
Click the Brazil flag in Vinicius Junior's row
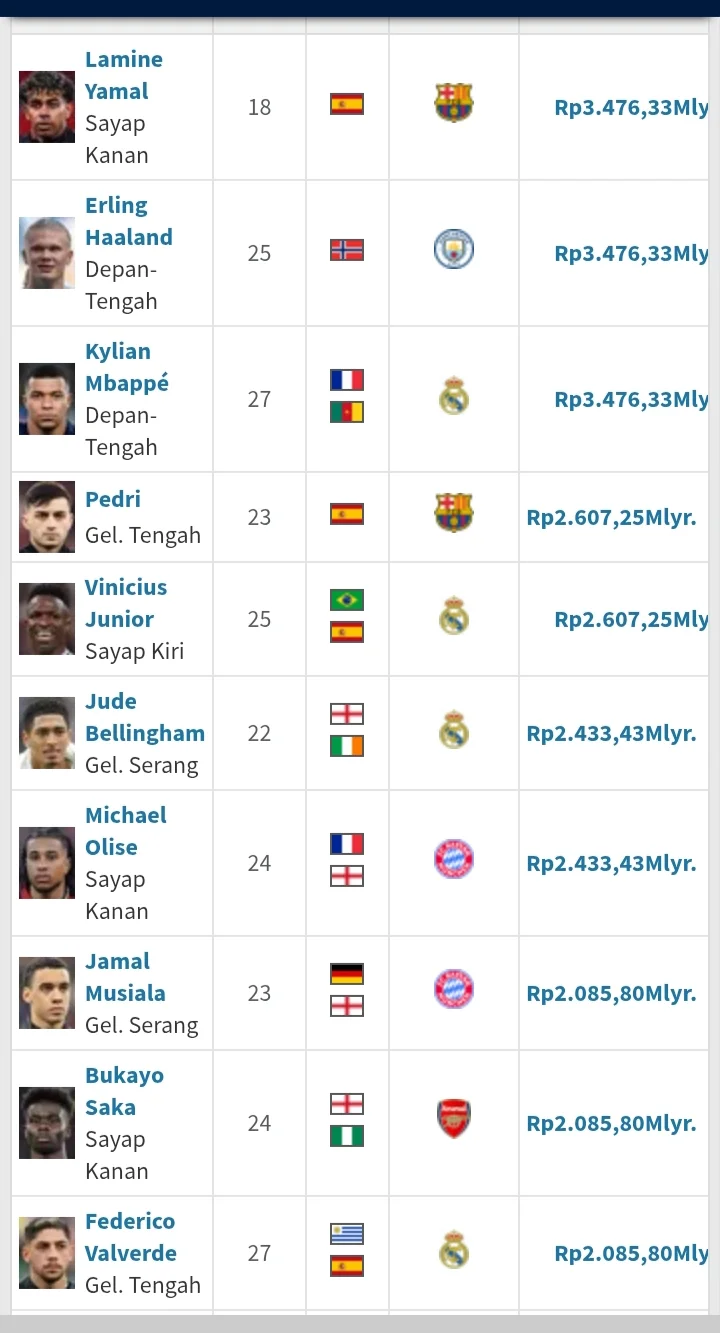pos(347,600)
